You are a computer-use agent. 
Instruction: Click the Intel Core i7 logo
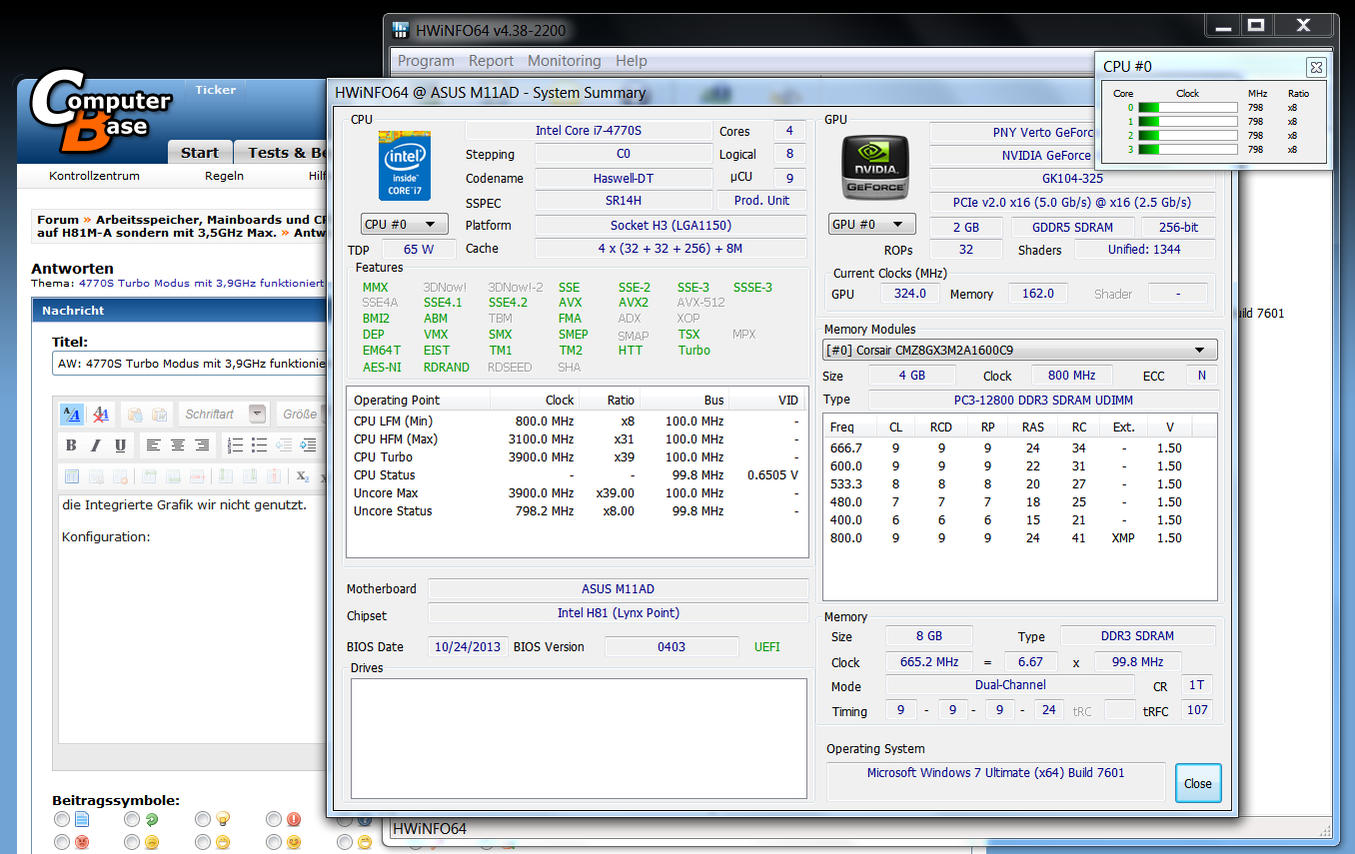click(x=405, y=165)
